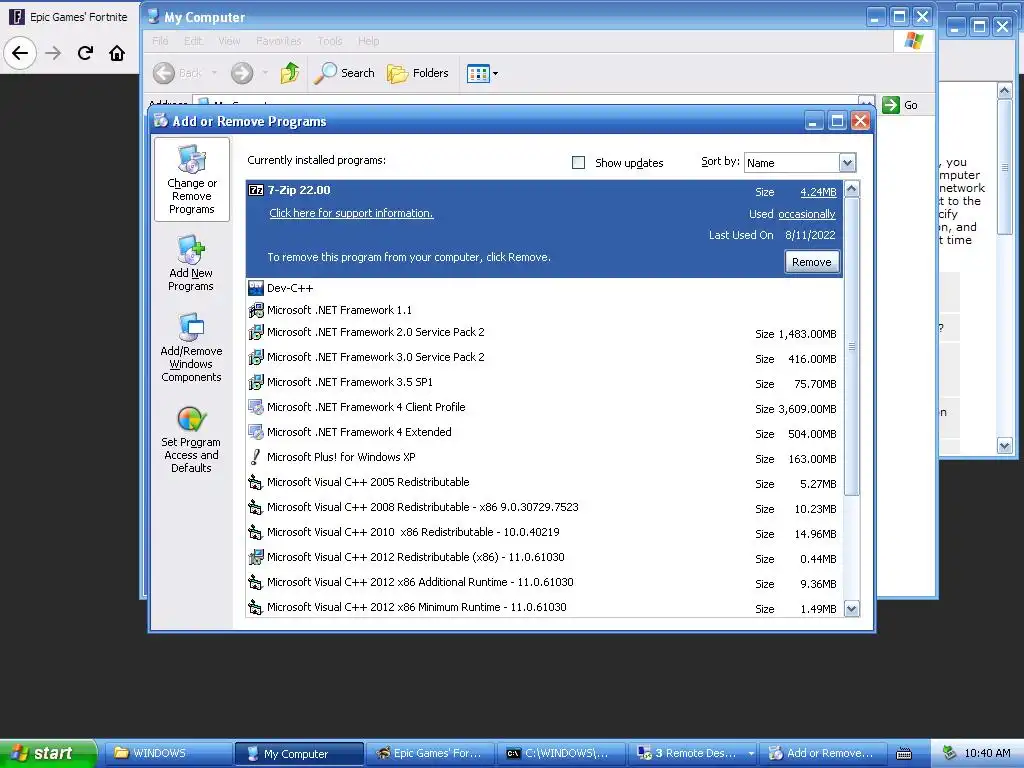The width and height of the screenshot is (1024, 768).
Task: Click the Microsoft Plus! for Windows XP icon
Action: 256,457
